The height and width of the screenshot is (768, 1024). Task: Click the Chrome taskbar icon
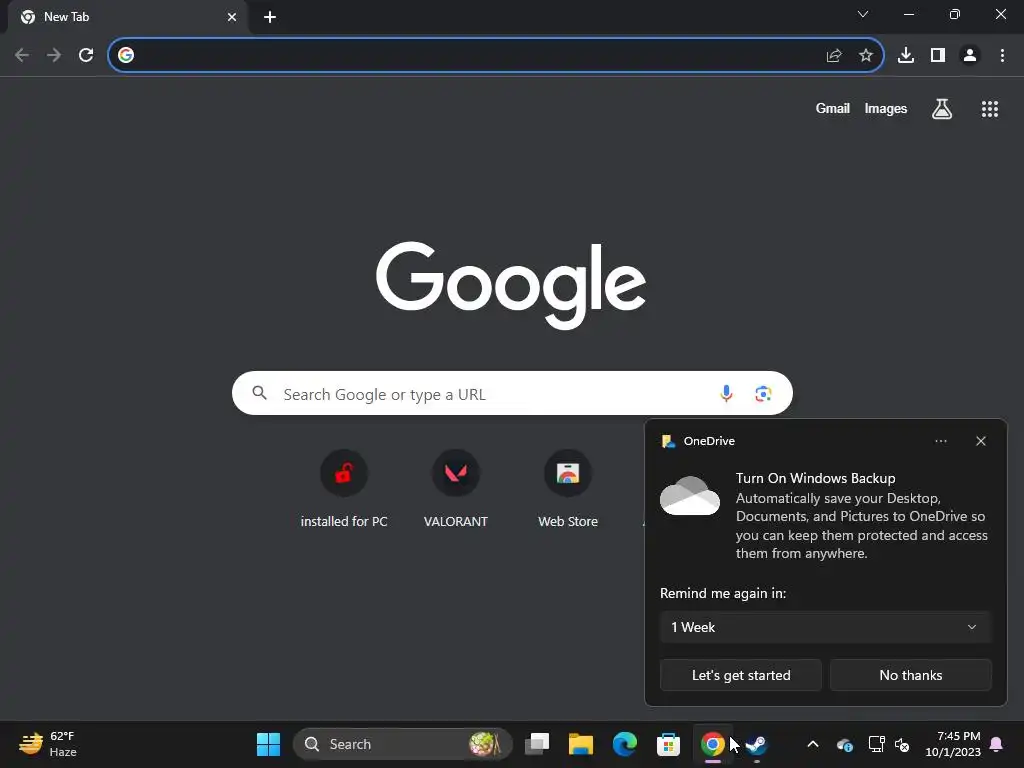(712, 744)
